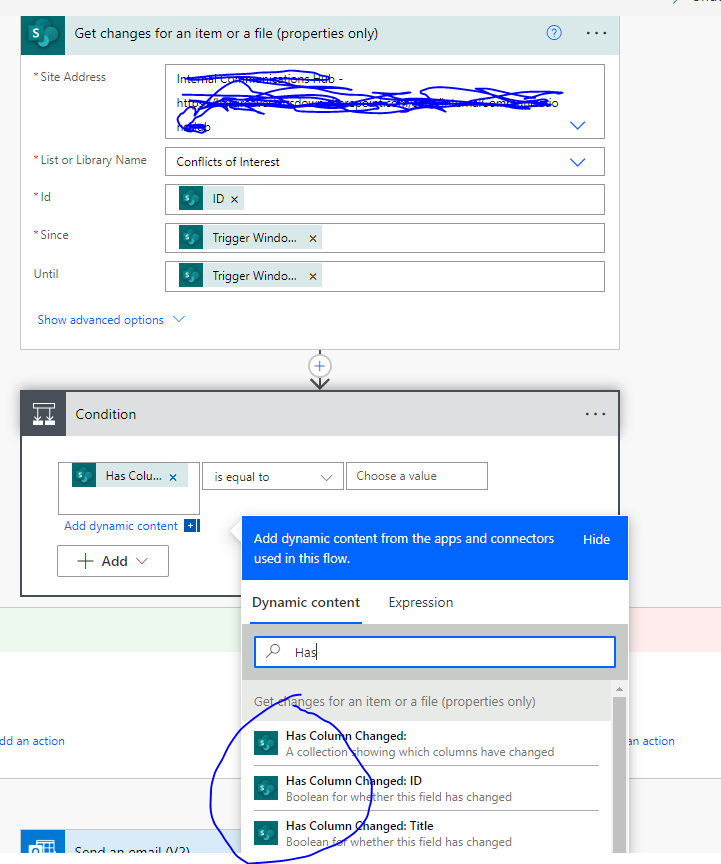Focus the dynamic content search box
The image size is (721, 864).
[435, 652]
